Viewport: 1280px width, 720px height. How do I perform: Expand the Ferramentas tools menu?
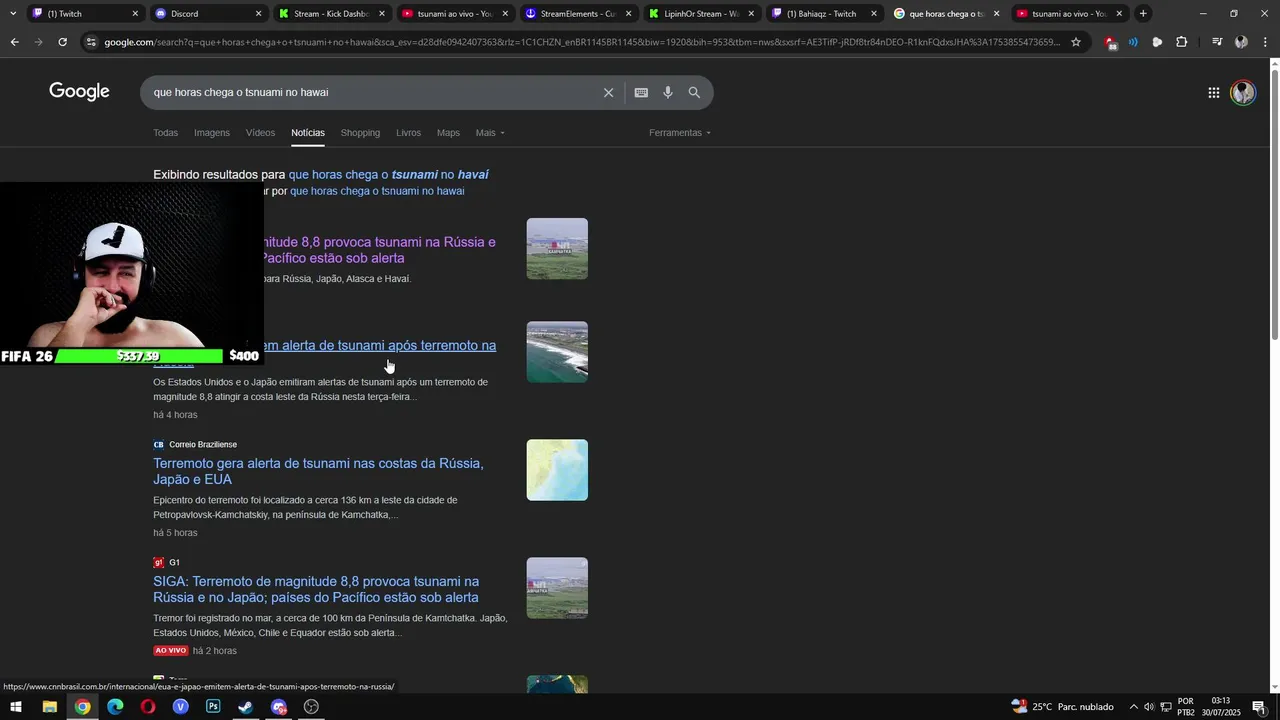click(x=680, y=133)
